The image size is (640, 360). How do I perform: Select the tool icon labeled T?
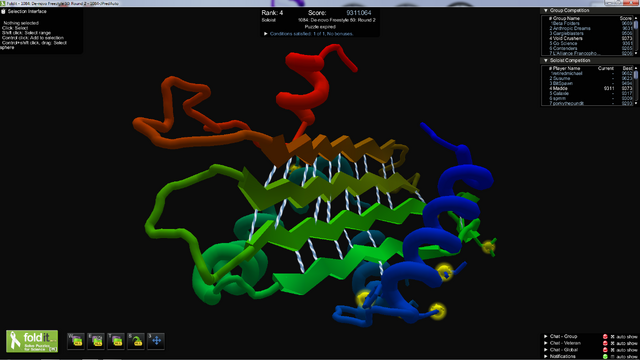coord(116,341)
